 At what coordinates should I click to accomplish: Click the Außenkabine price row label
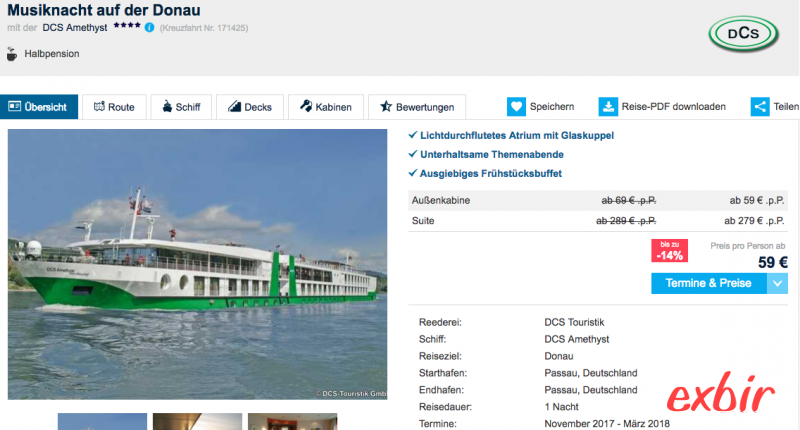(x=441, y=200)
